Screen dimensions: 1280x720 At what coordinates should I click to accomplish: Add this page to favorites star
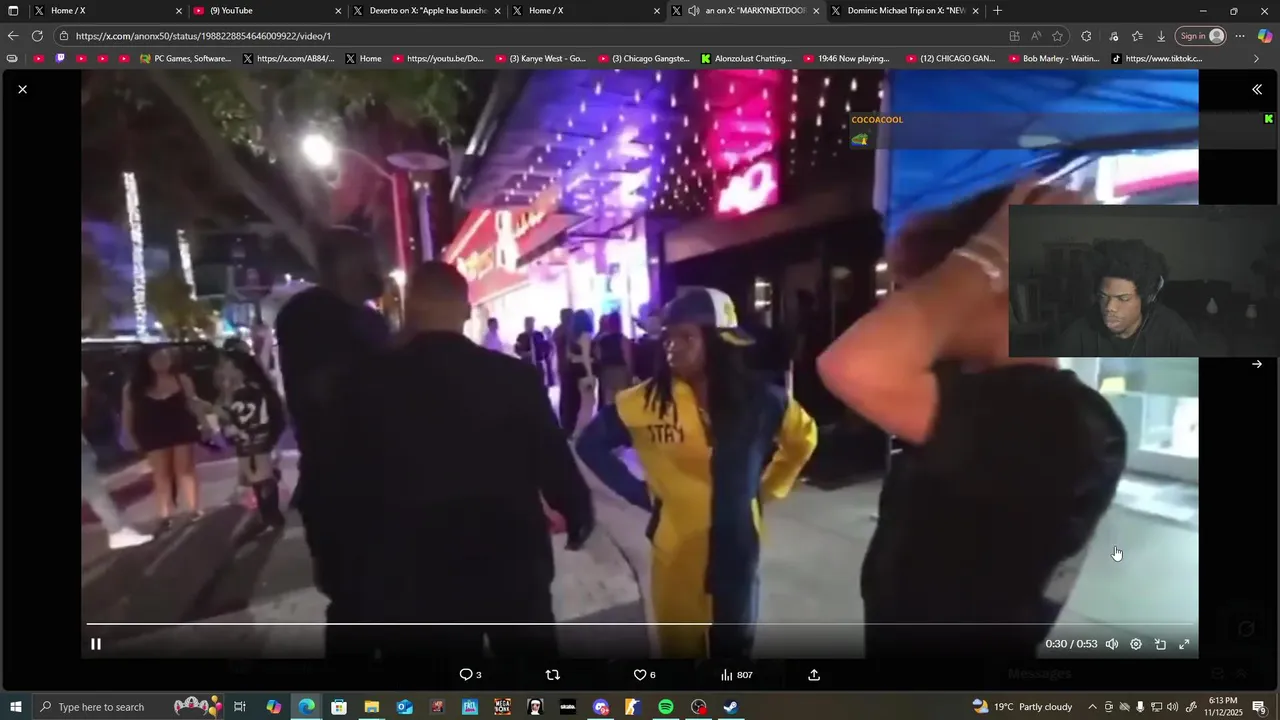(1057, 36)
